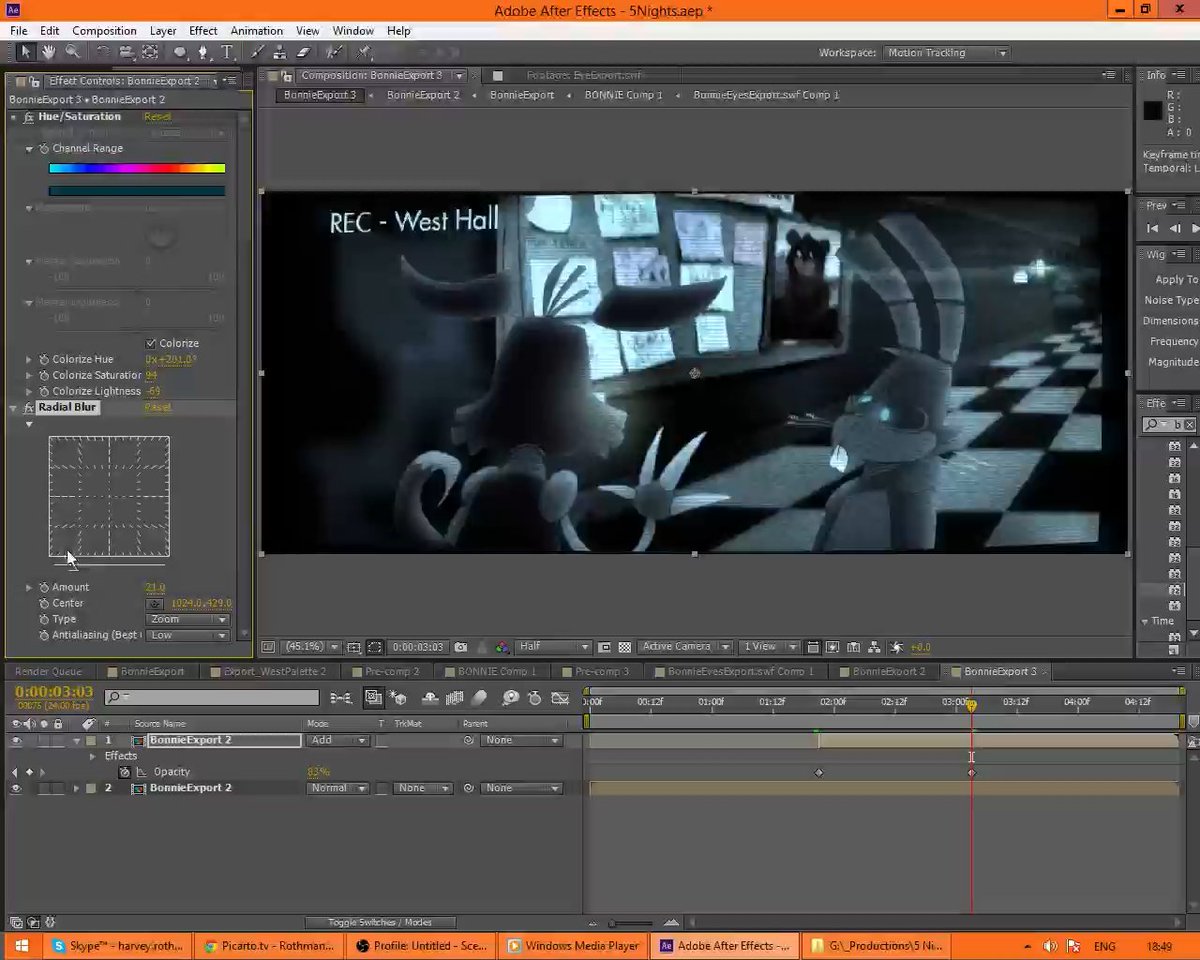Hide layer 2 BonnieExport 2

pyautogui.click(x=15, y=788)
